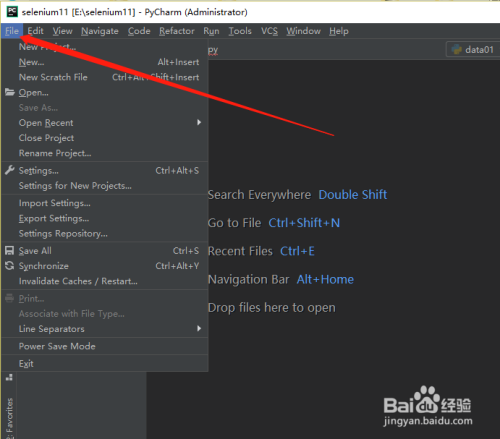The image size is (500, 439).
Task: Select Open Recent menu entry
Action: coord(105,123)
